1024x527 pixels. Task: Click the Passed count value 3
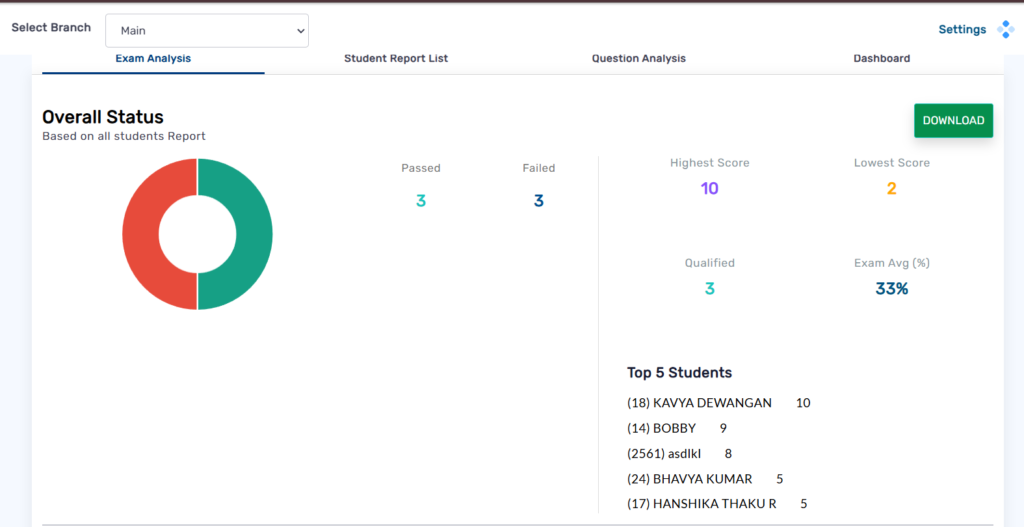(x=421, y=201)
